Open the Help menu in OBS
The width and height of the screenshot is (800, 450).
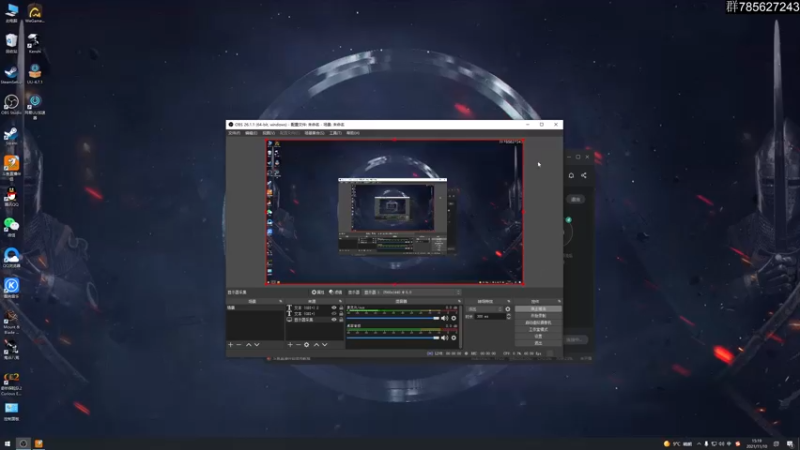pyautogui.click(x=353, y=133)
